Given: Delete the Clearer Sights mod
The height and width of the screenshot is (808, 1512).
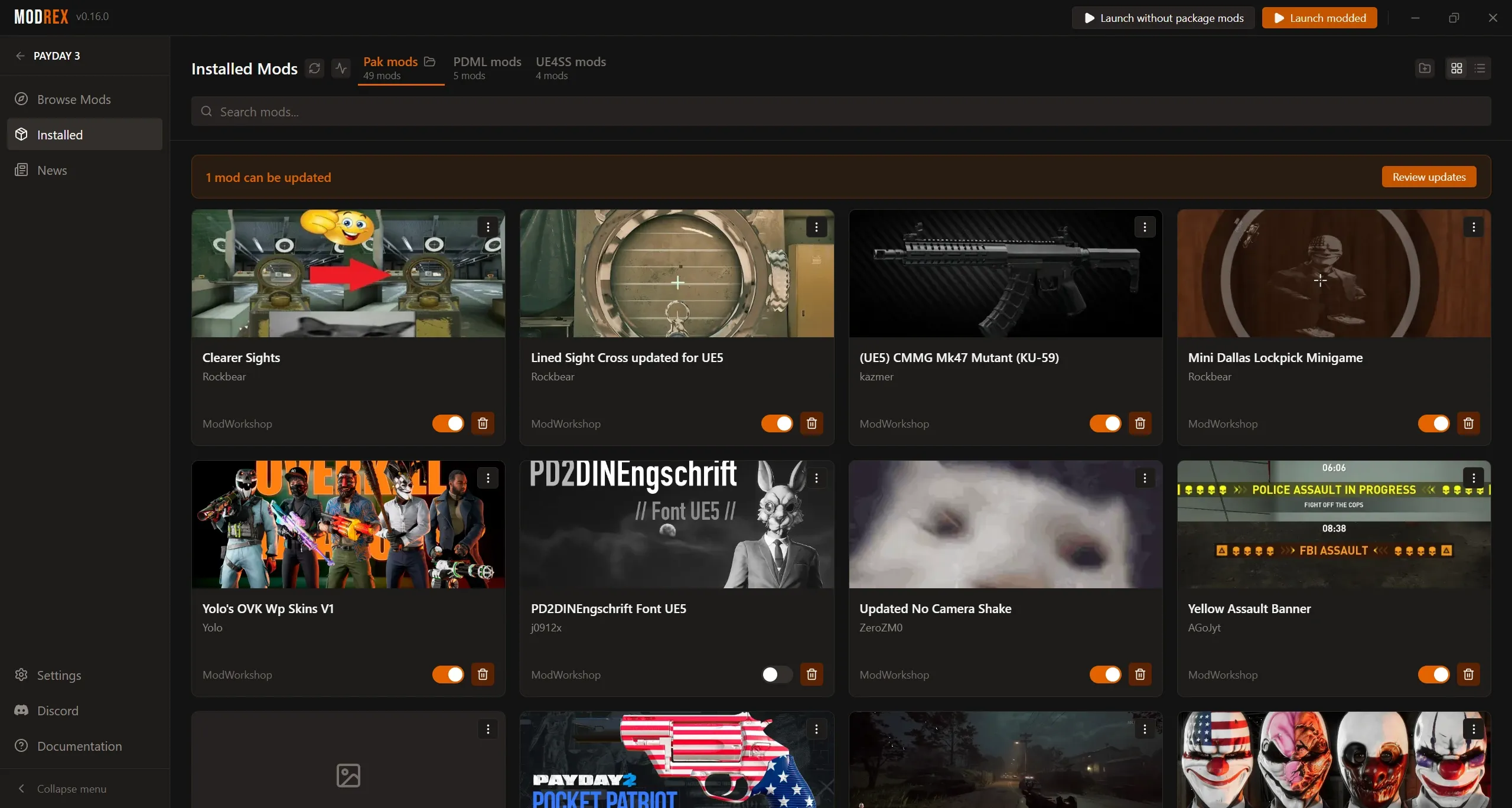Looking at the screenshot, I should [x=483, y=423].
